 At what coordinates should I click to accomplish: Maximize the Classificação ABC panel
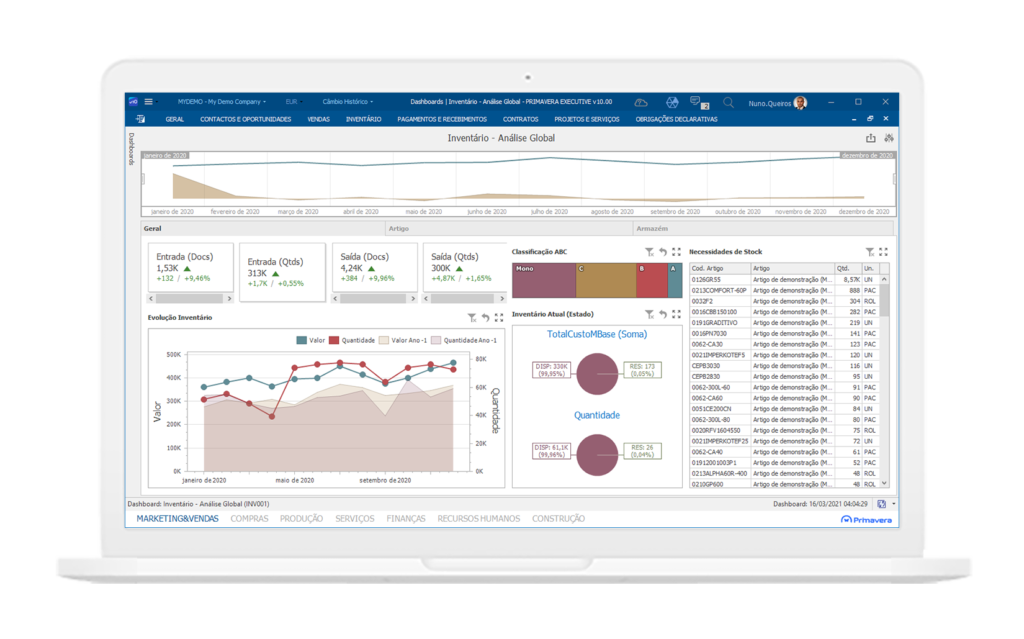[677, 252]
